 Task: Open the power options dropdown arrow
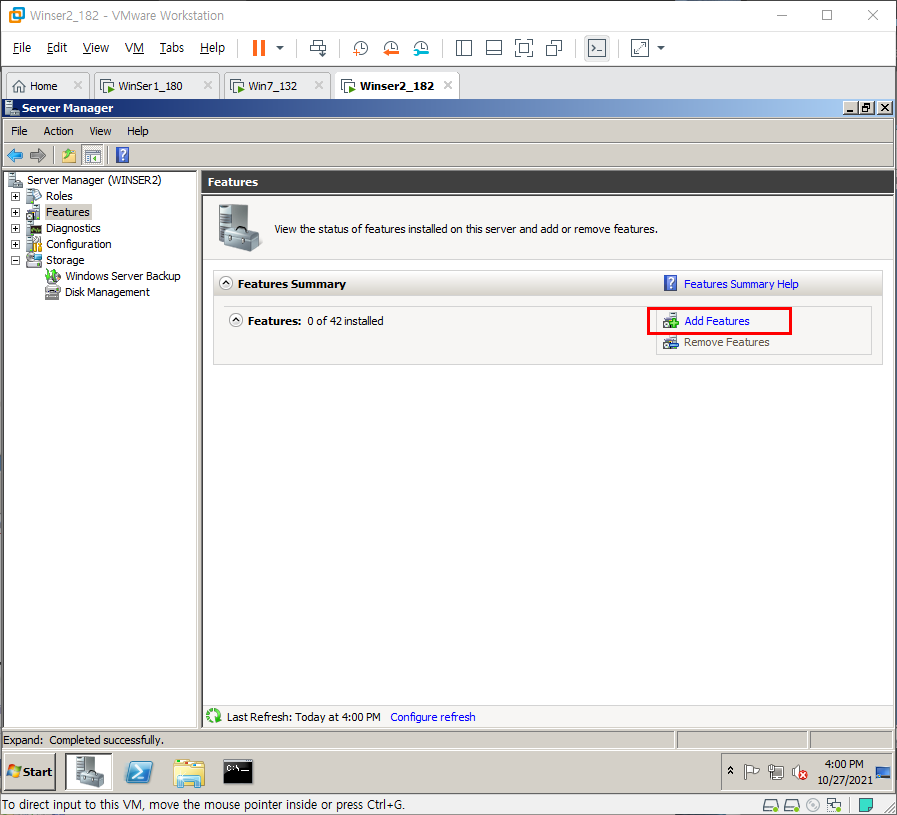pyautogui.click(x=280, y=48)
